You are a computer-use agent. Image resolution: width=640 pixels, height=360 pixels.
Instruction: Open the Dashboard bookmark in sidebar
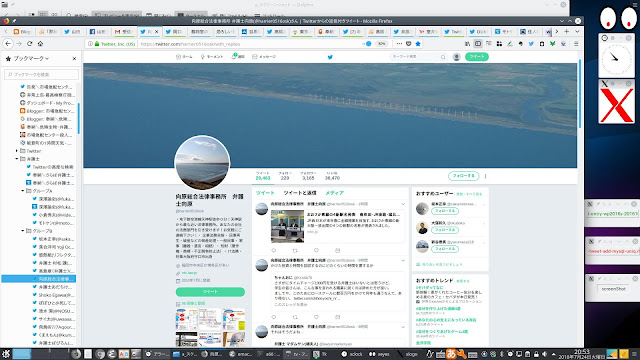[x=47, y=103]
